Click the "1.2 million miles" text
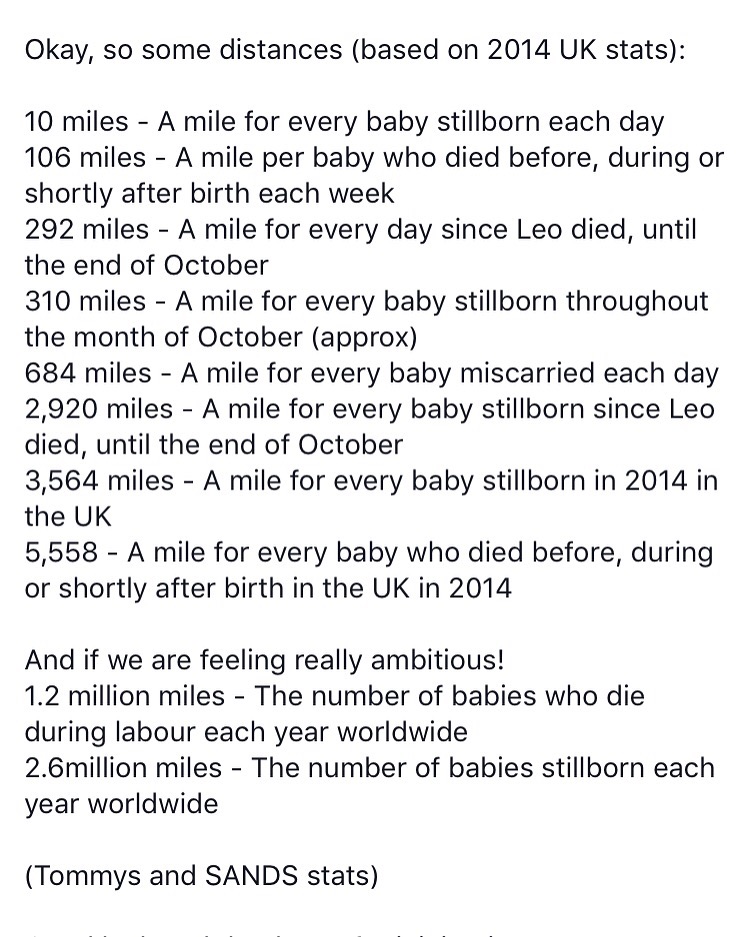750x937 pixels. pyautogui.click(x=125, y=696)
